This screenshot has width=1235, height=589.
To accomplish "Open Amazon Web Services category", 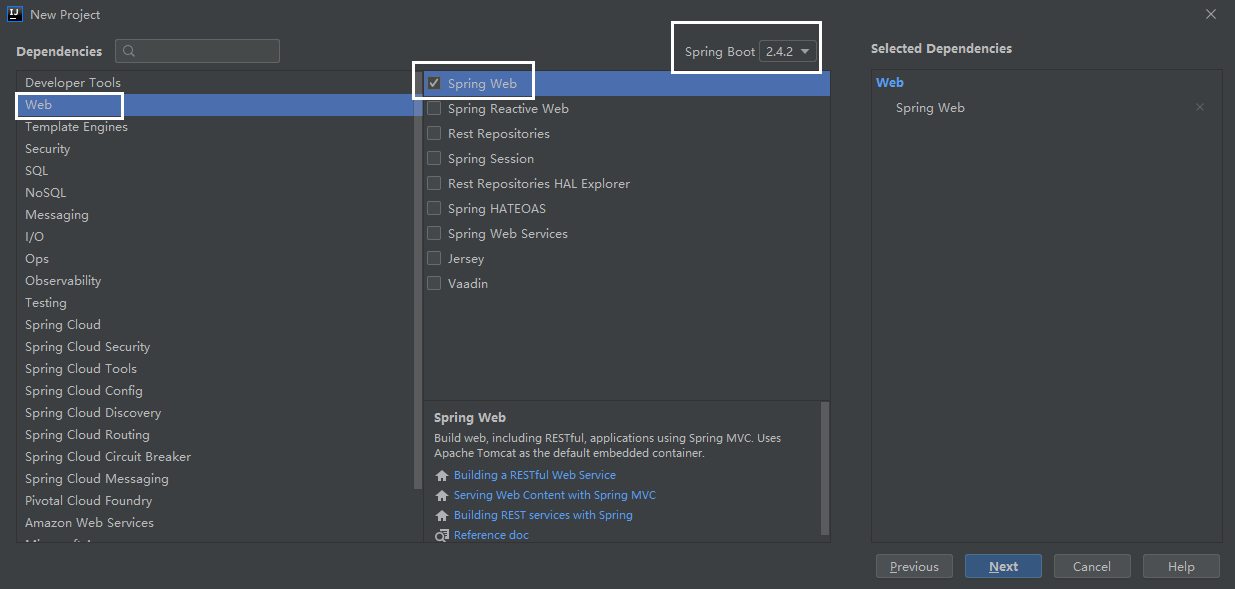I will [215, 523].
